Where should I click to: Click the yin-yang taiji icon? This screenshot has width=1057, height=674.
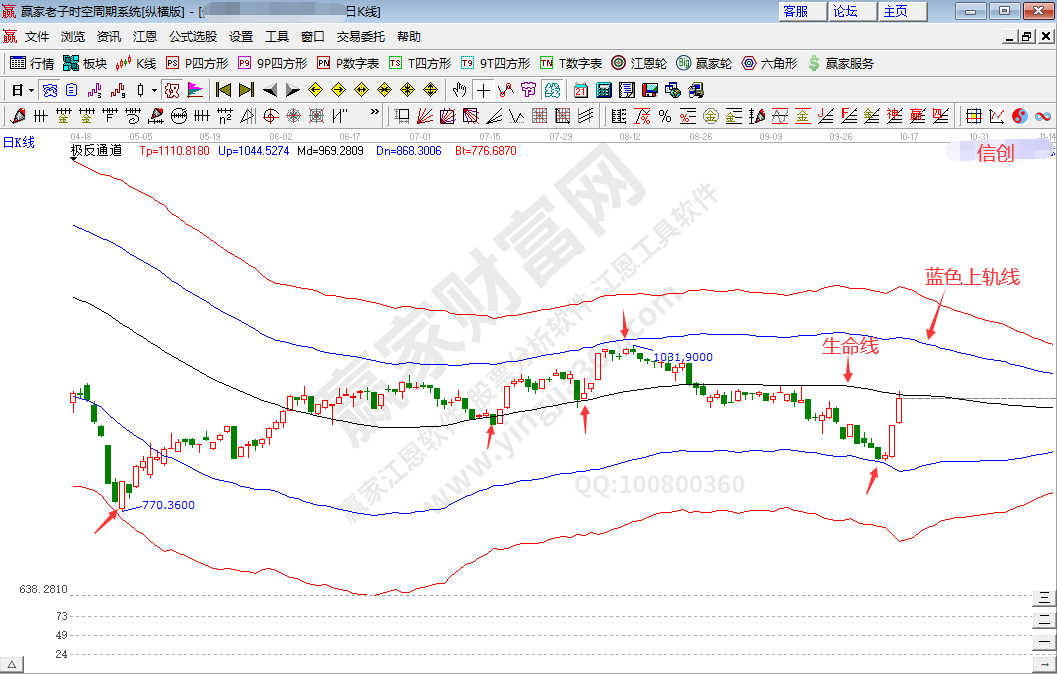pos(1020,116)
